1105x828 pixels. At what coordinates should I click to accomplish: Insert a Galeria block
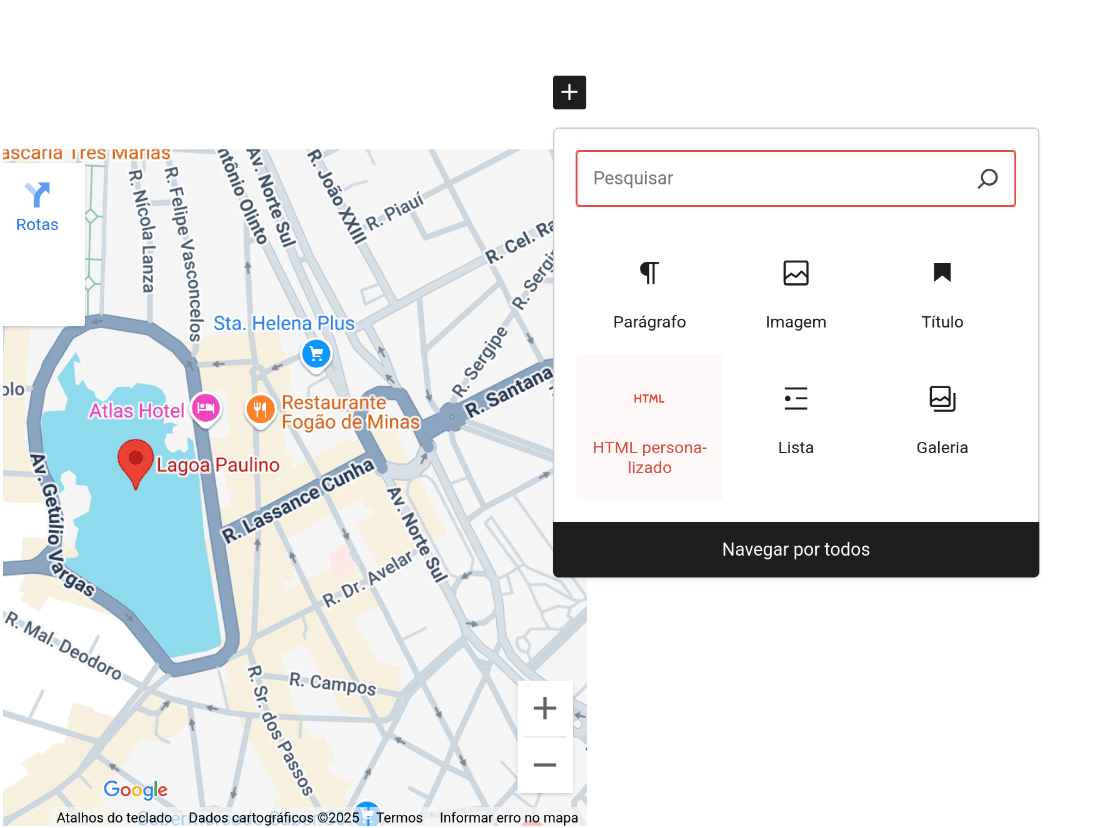(x=942, y=418)
